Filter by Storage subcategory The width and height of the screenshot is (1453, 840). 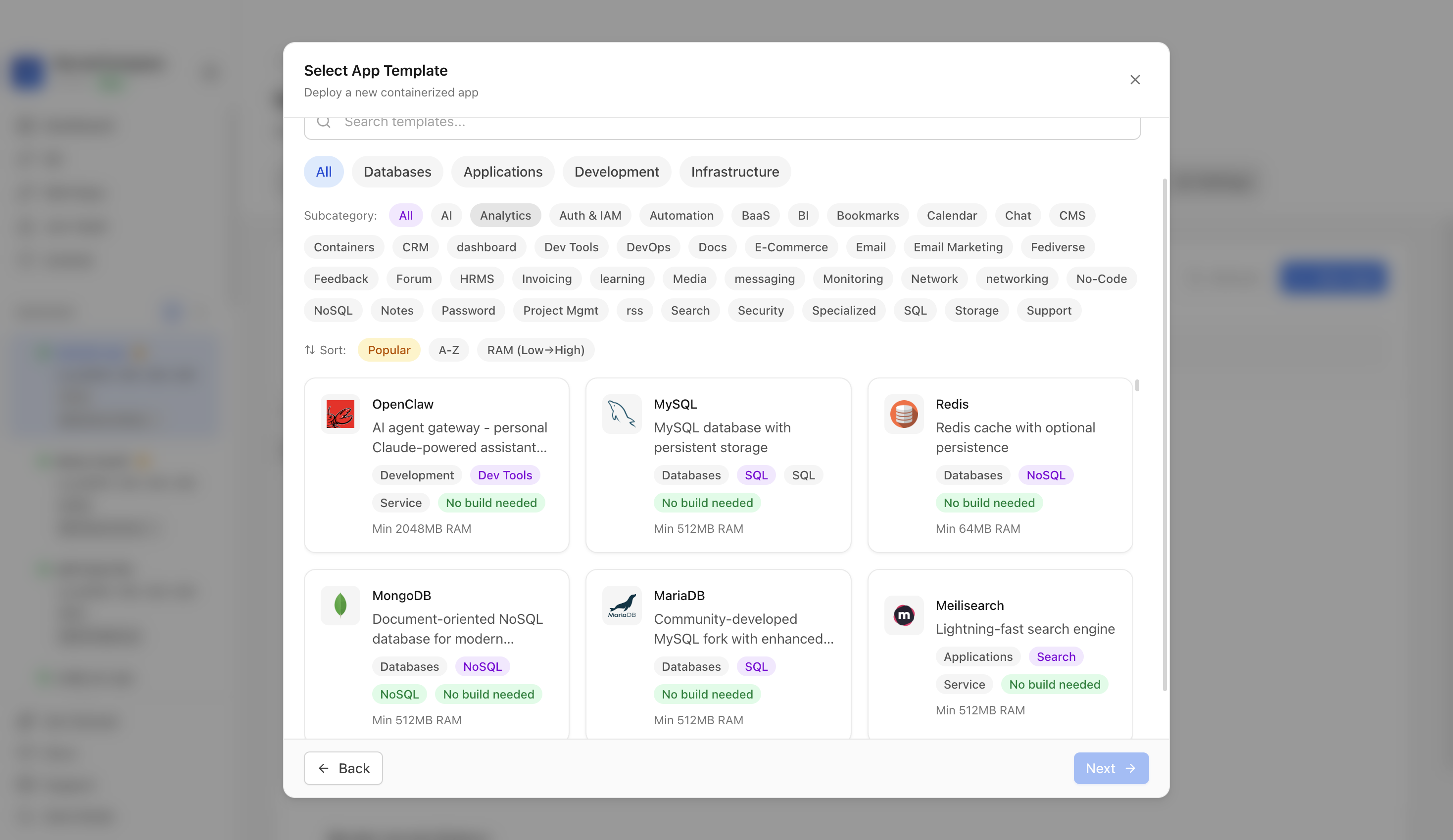point(976,310)
